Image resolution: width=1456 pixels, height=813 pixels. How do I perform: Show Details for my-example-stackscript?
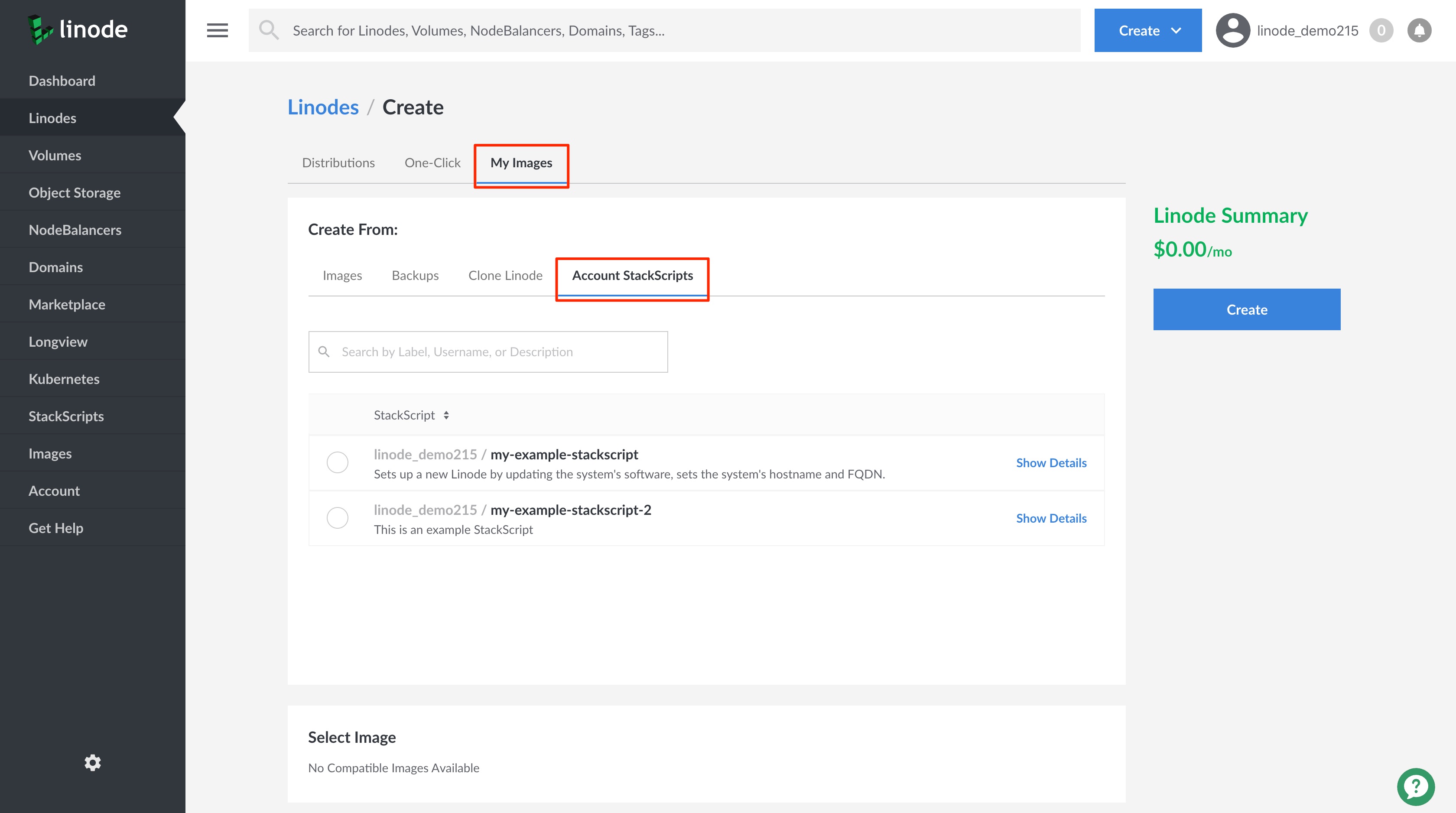click(1051, 462)
